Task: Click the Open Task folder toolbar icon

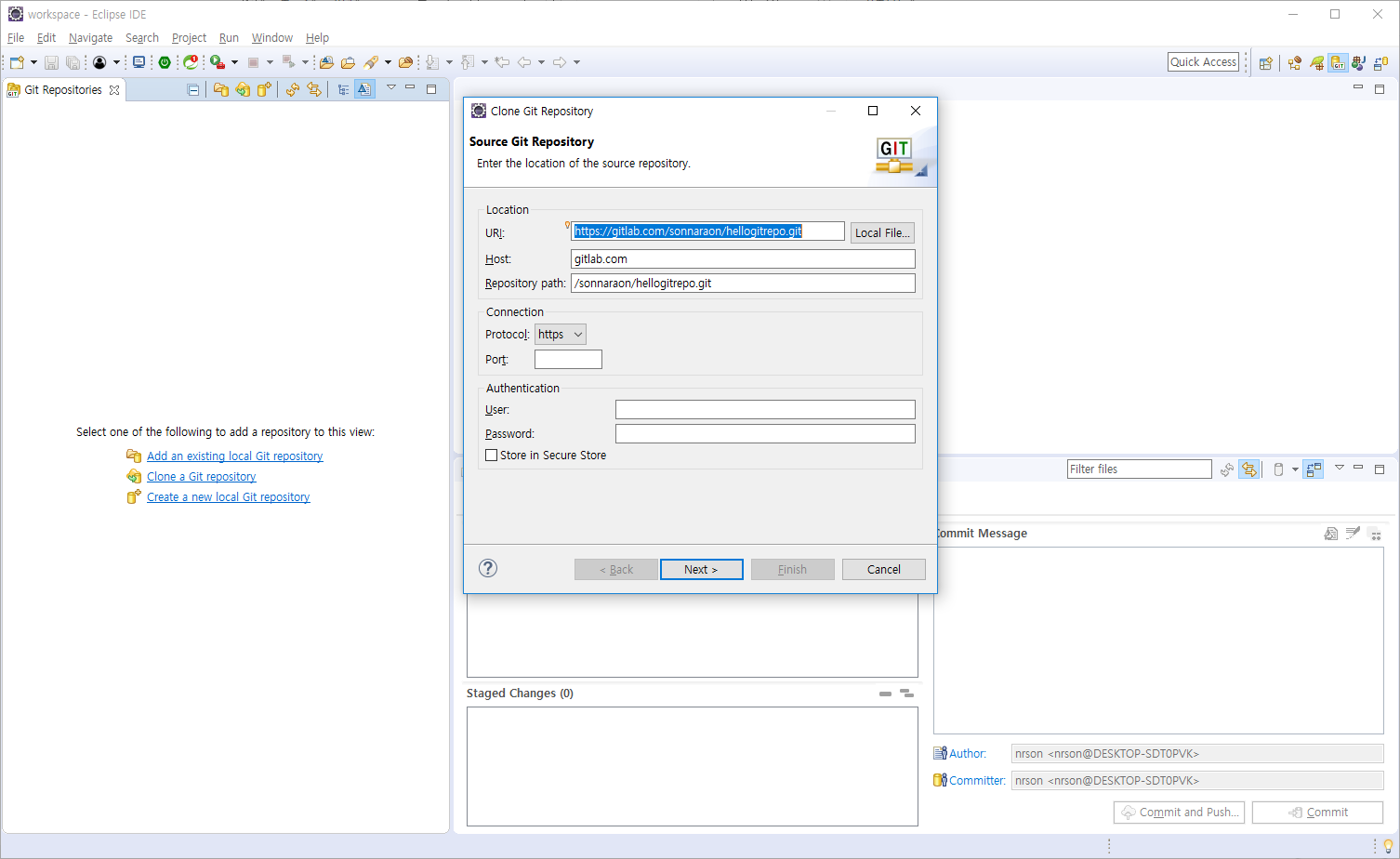Action: click(x=348, y=62)
